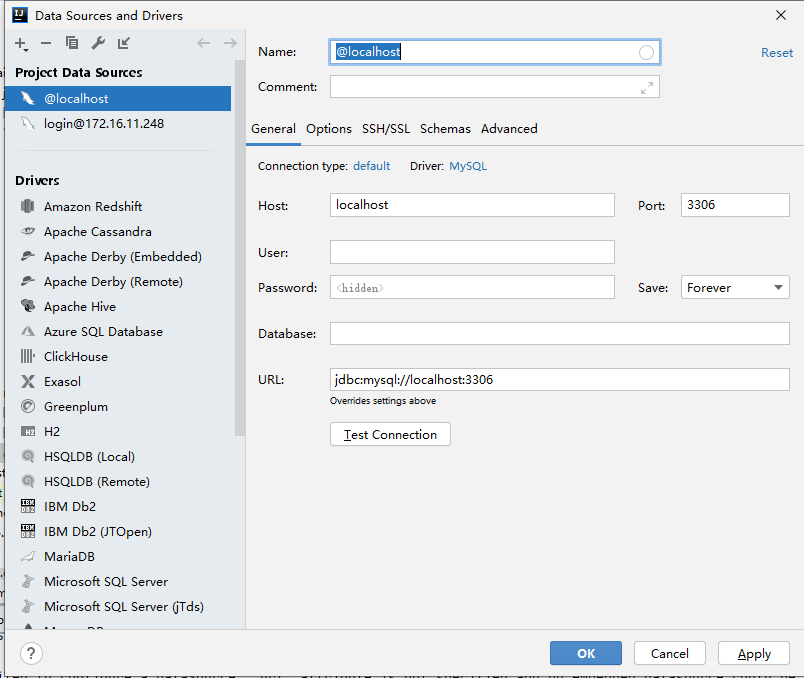Image resolution: width=804 pixels, height=678 pixels.
Task: Open driver settings via wrench icon
Action: pyautogui.click(x=98, y=43)
